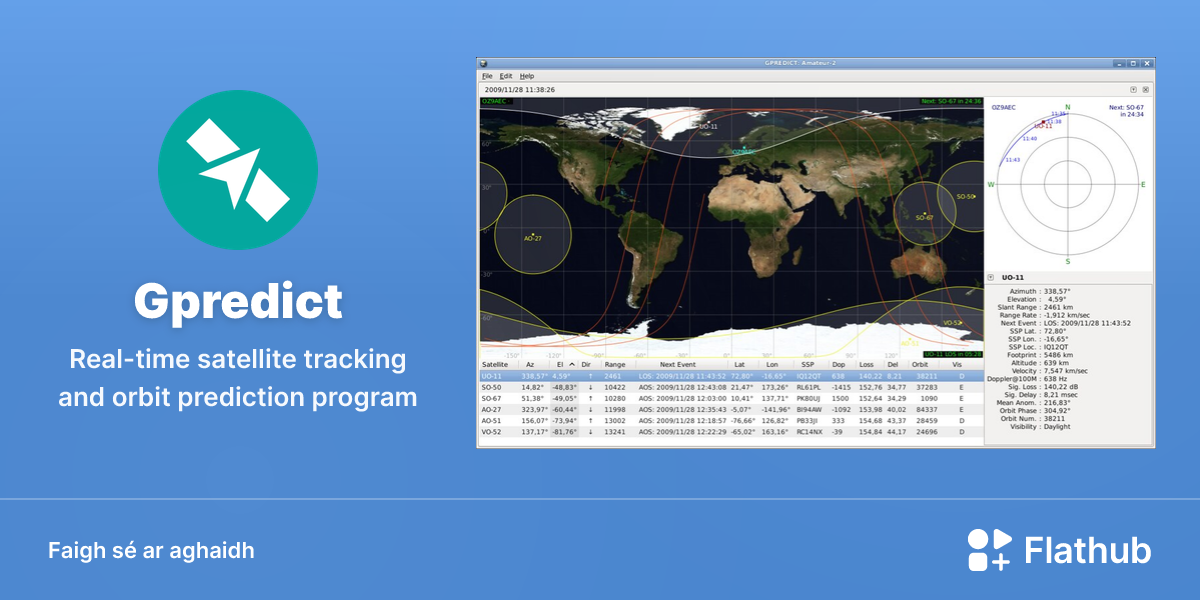Click the Flathub logo
The height and width of the screenshot is (600, 1200).
coord(1059,551)
